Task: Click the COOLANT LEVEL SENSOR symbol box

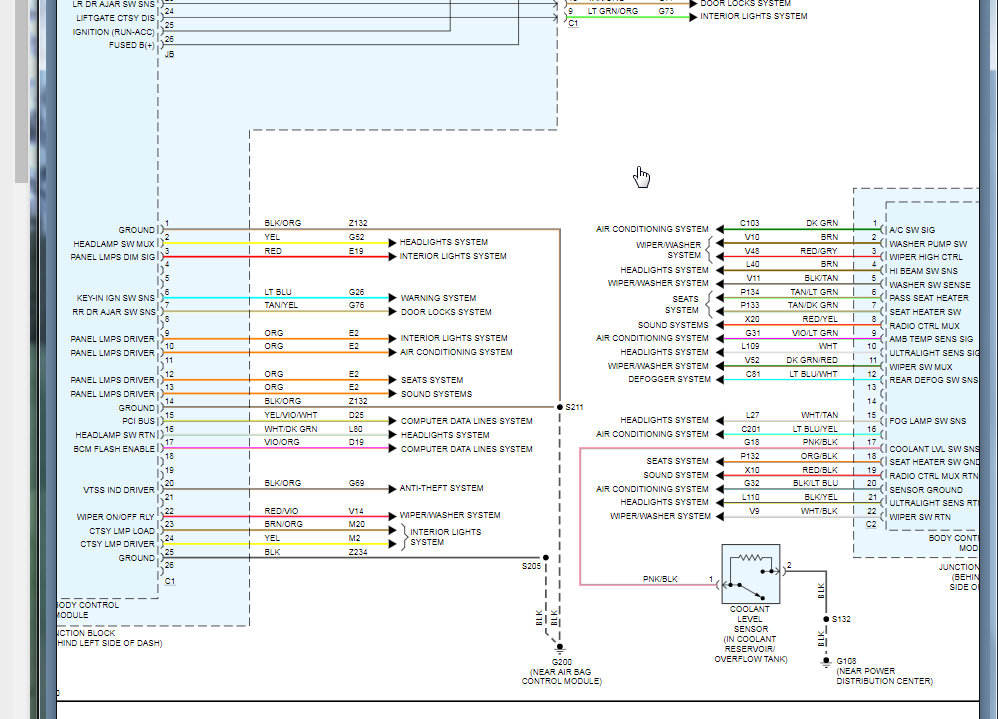Action: [x=750, y=574]
